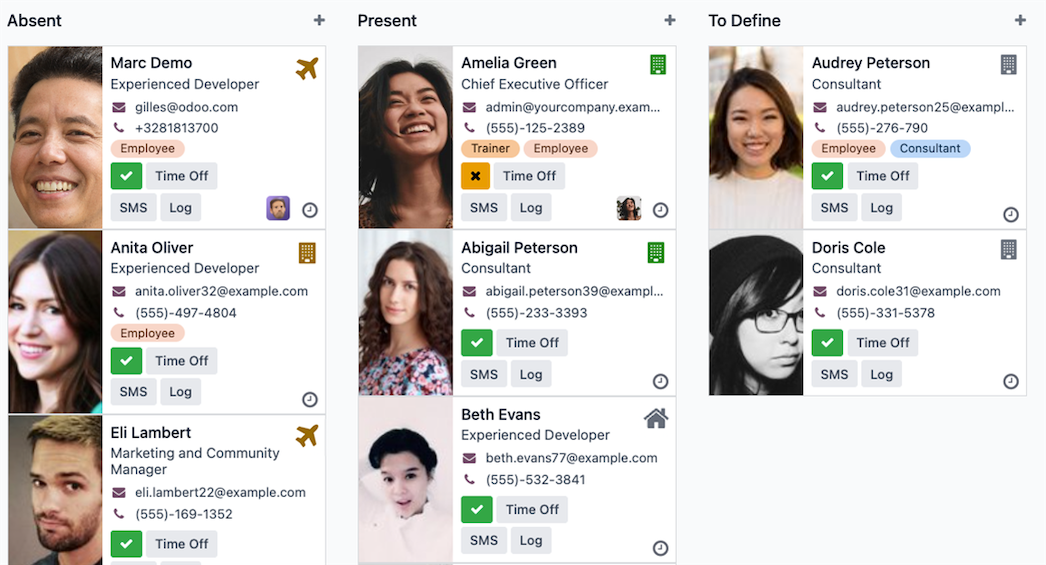Click the clock activity icon on Doris Cole's card
Image resolution: width=1046 pixels, height=565 pixels.
[x=1011, y=382]
